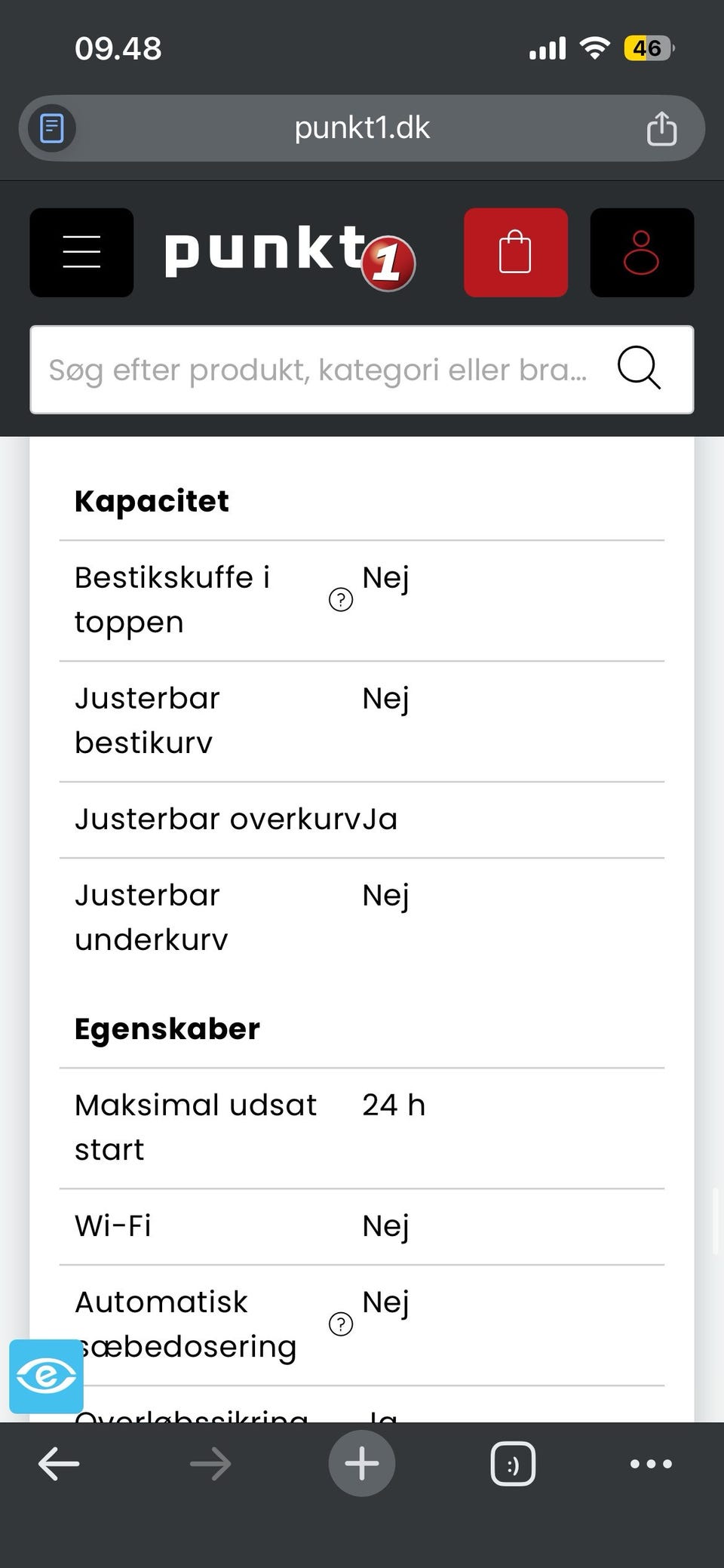Open the user account profile icon
Screen dimensions: 724x1568
coord(642,252)
